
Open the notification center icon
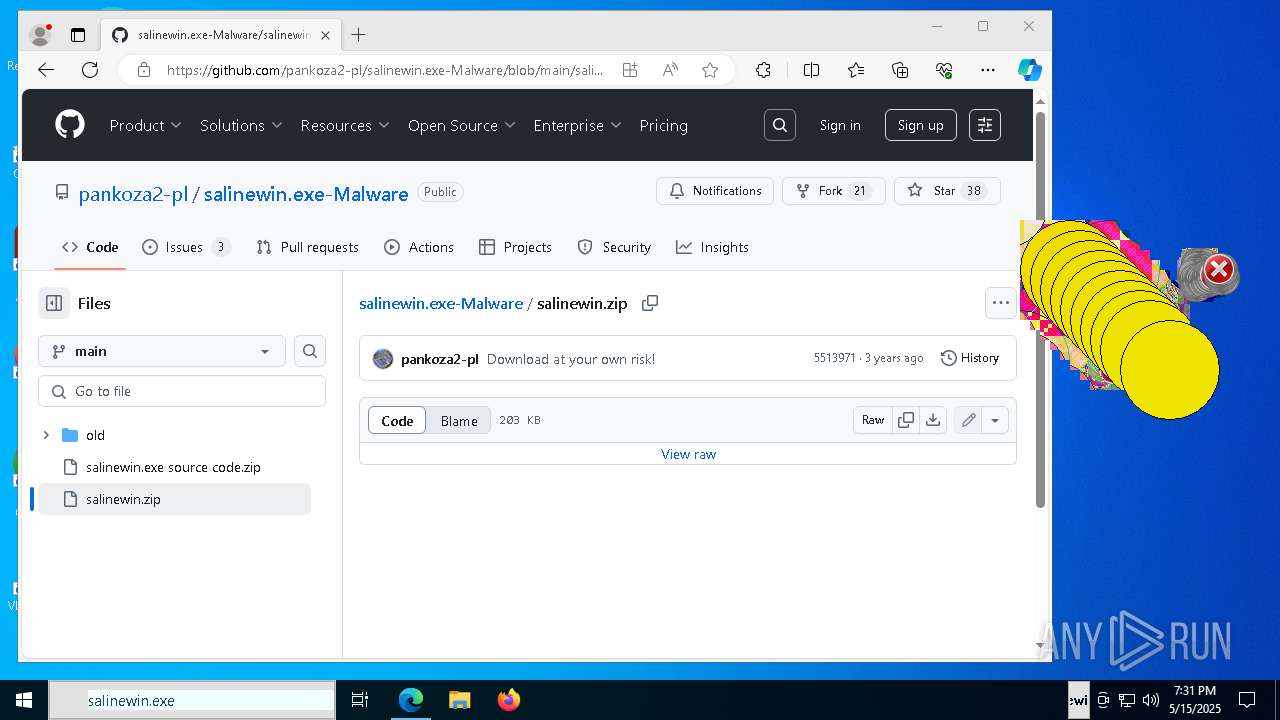[1247, 700]
